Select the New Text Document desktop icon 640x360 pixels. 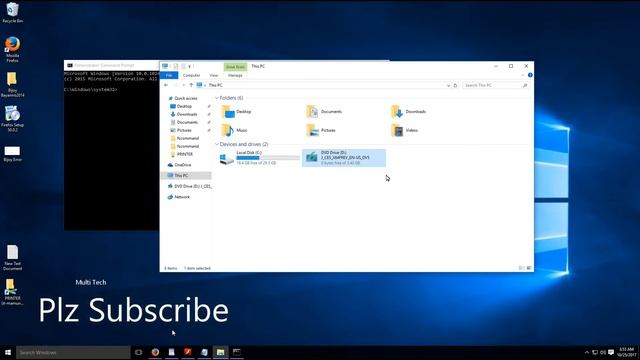click(12, 258)
